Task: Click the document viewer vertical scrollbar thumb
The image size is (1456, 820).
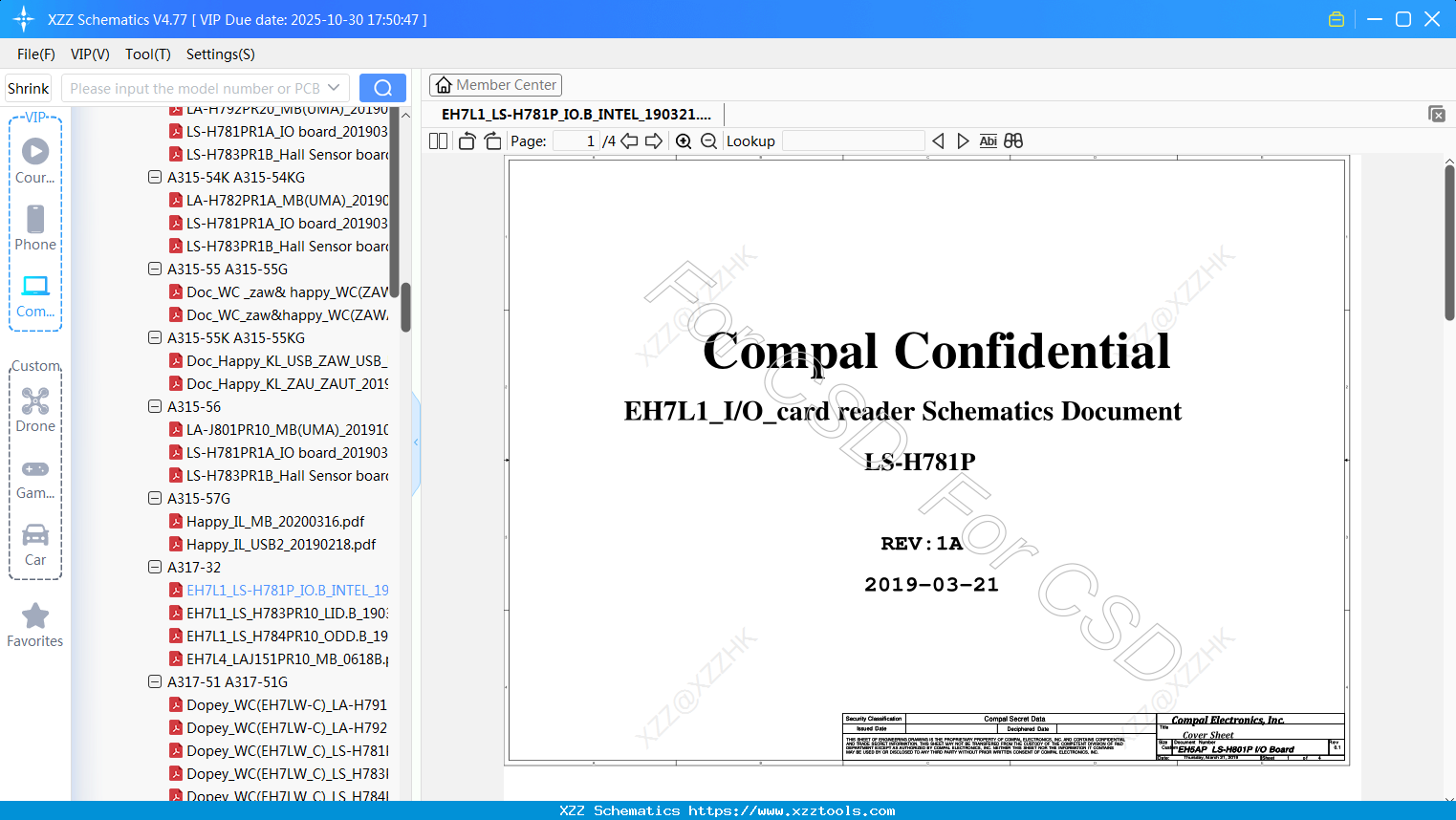Action: [1449, 243]
